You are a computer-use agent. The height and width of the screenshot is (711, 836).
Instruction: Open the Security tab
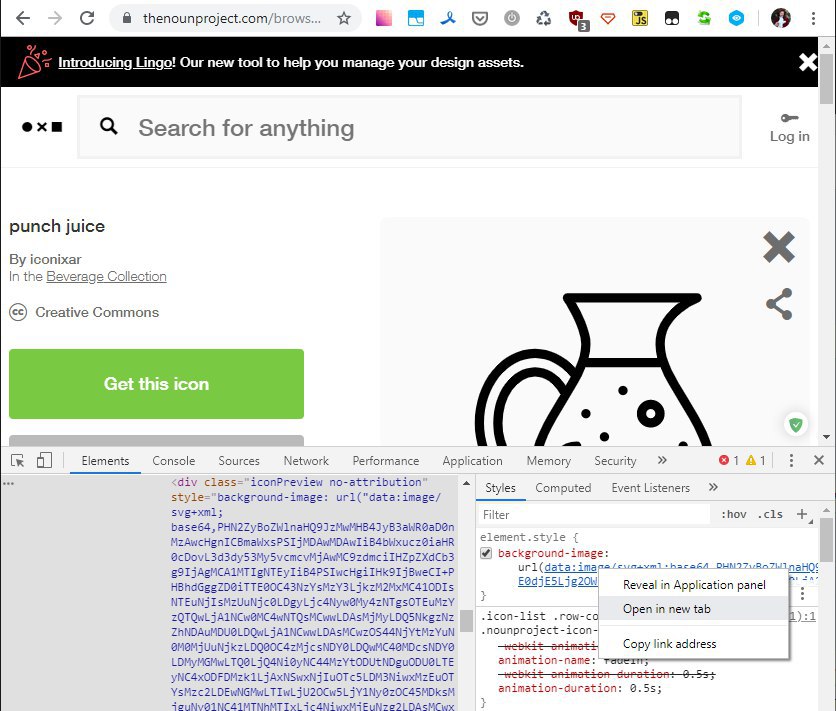(615, 460)
